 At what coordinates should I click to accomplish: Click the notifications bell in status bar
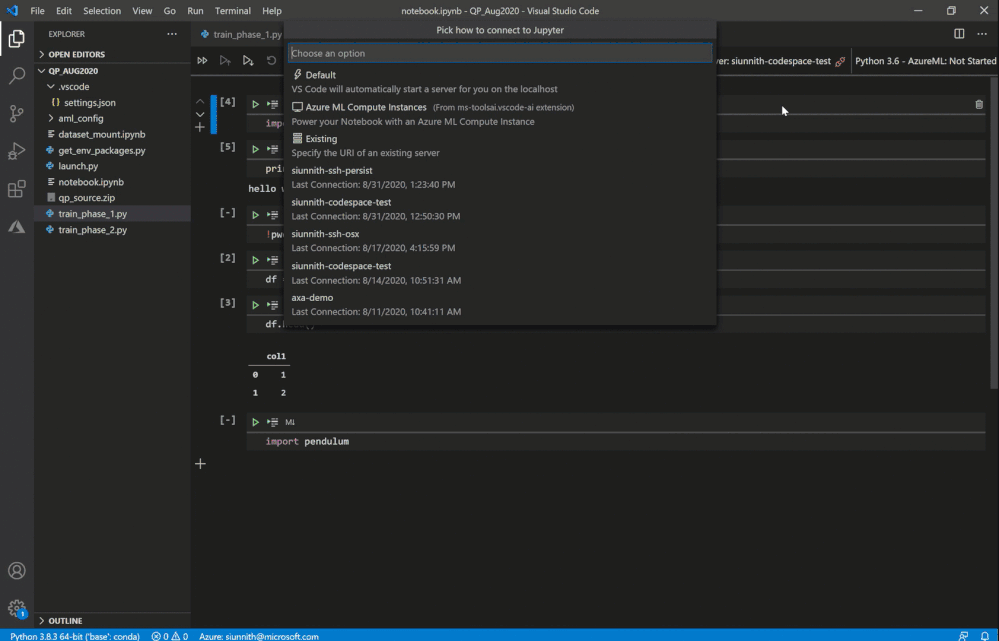984,636
